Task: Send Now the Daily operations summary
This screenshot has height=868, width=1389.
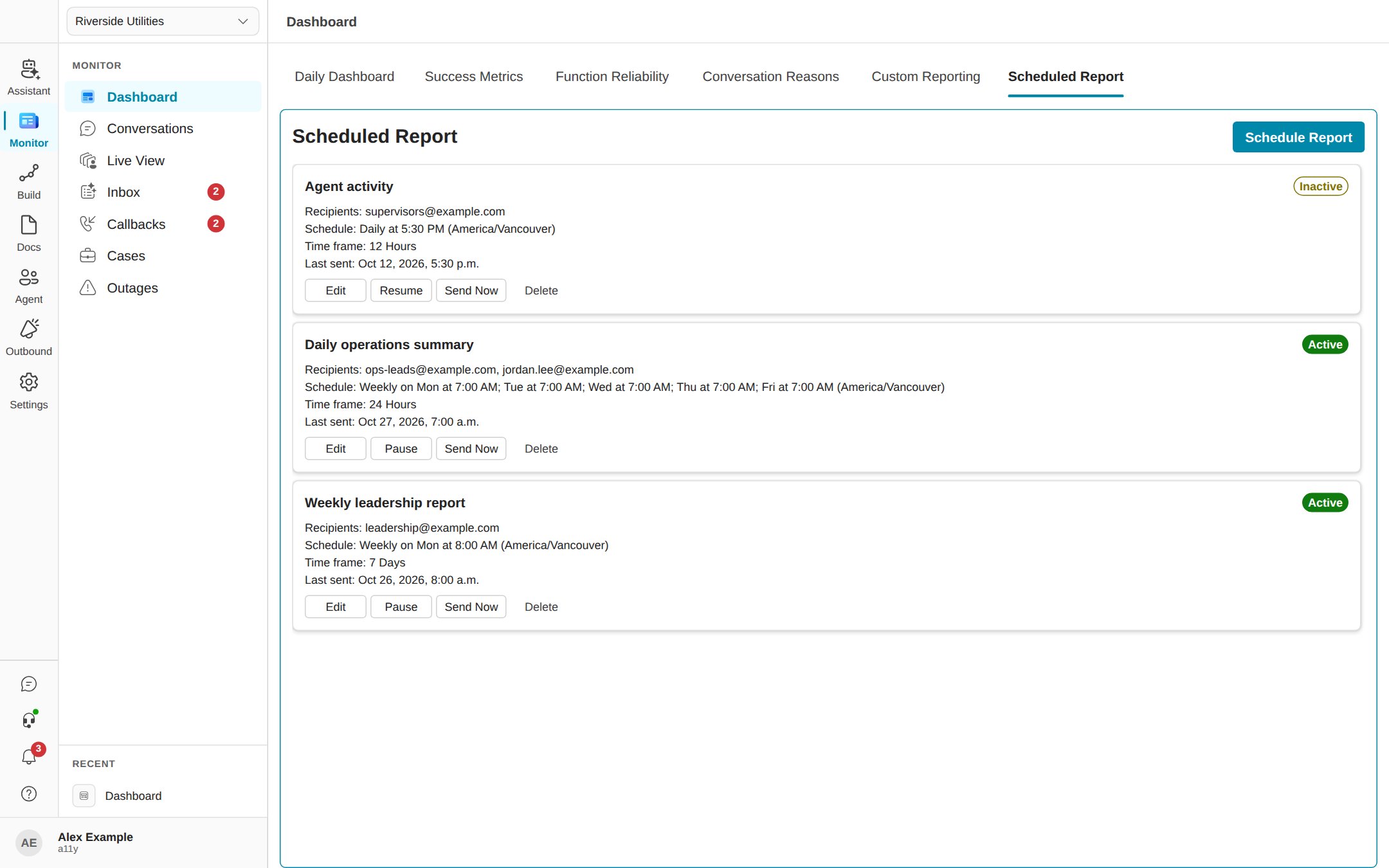Action: (471, 449)
